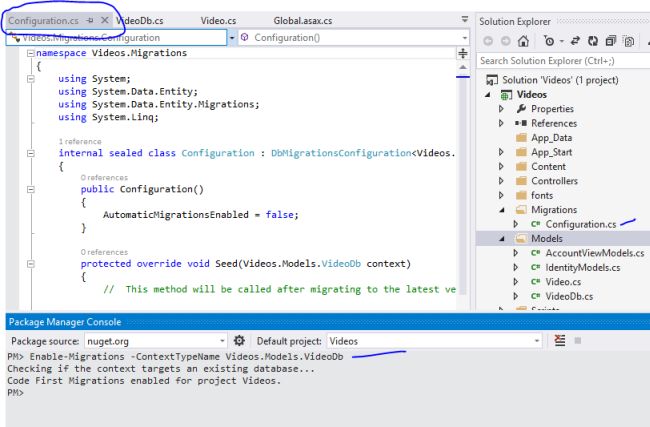Expand the App_Start folder
This screenshot has width=650, height=427.
[x=501, y=152]
